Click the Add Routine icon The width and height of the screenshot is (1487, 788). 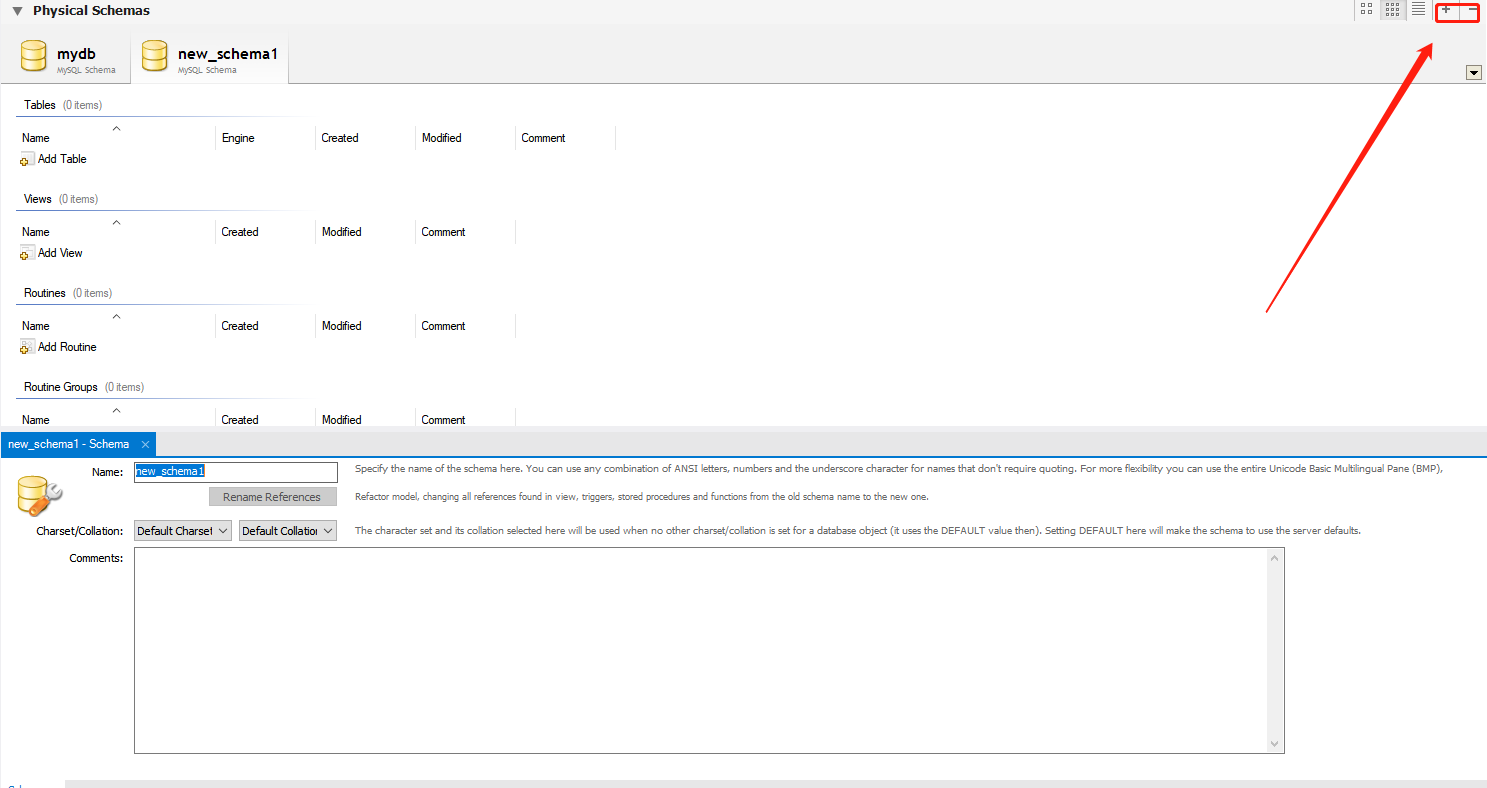click(x=27, y=347)
